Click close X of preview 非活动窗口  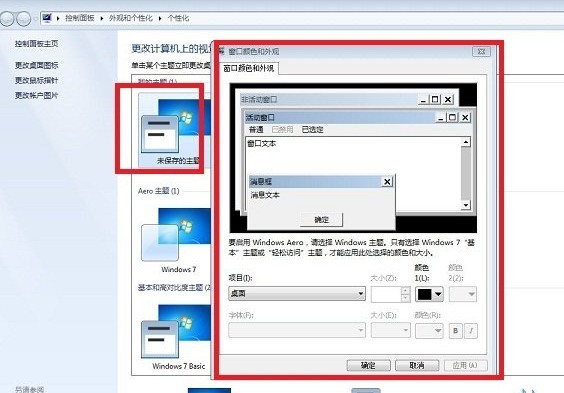[448, 99]
